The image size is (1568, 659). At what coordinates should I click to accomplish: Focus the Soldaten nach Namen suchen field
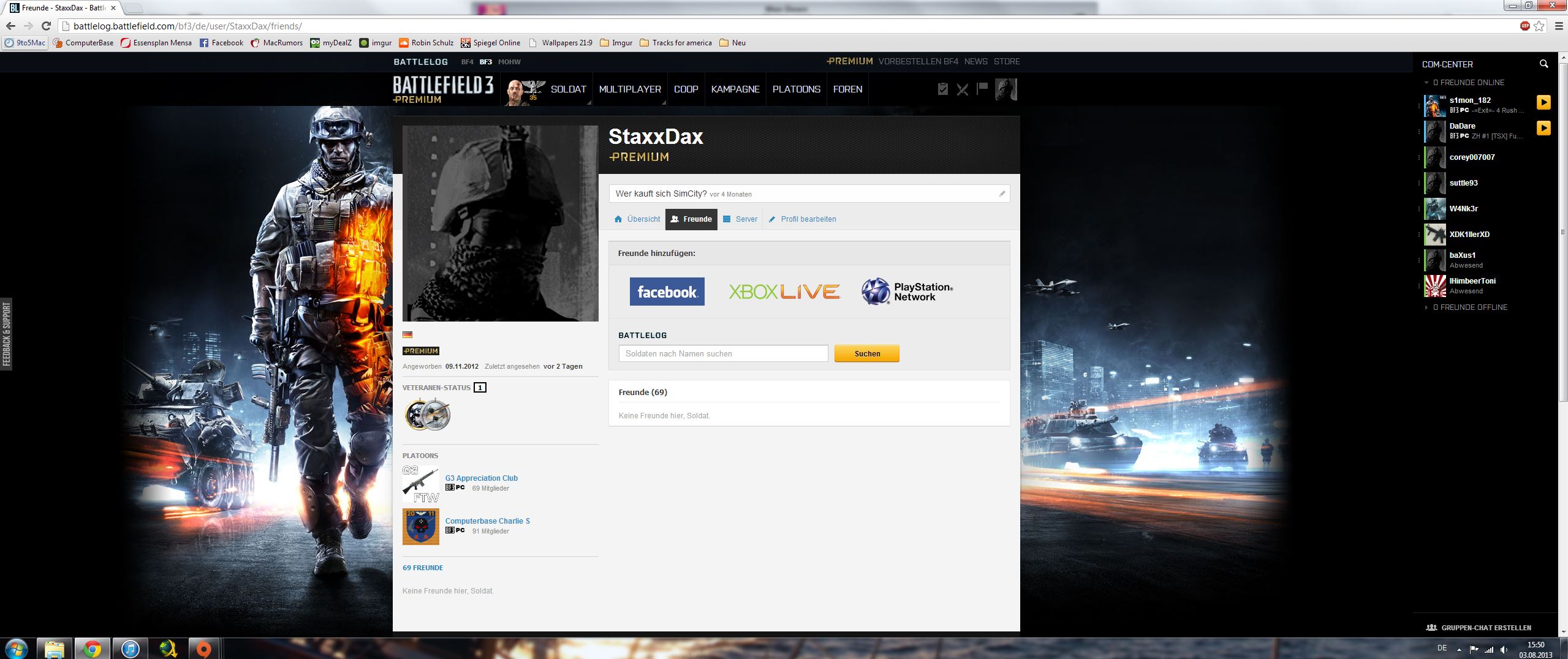pos(724,353)
